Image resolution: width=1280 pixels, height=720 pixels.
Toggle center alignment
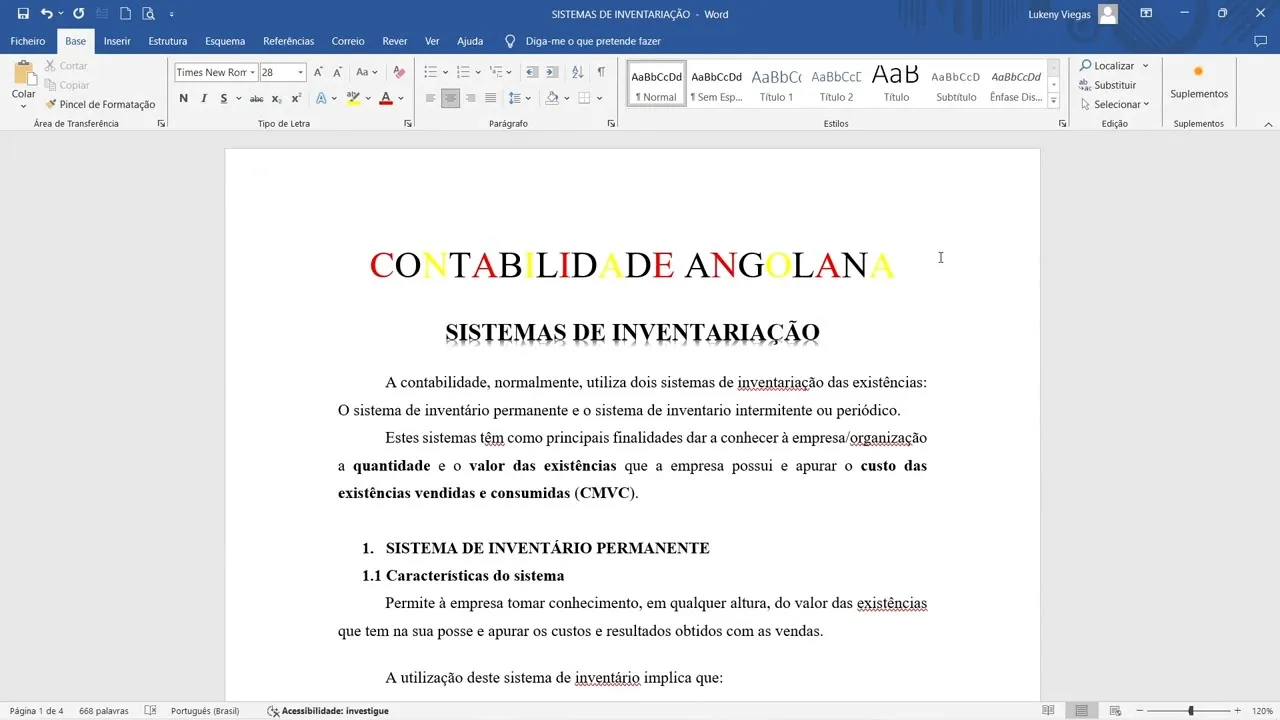point(450,98)
